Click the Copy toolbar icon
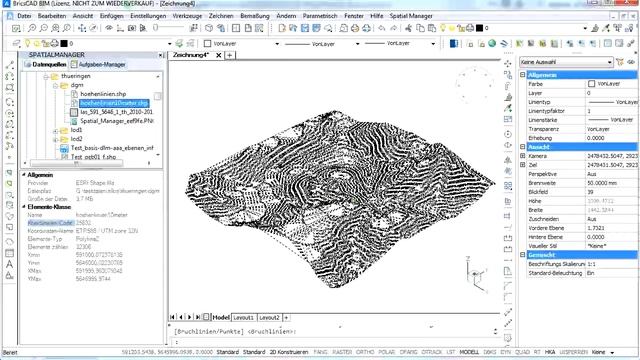 pos(420,28)
